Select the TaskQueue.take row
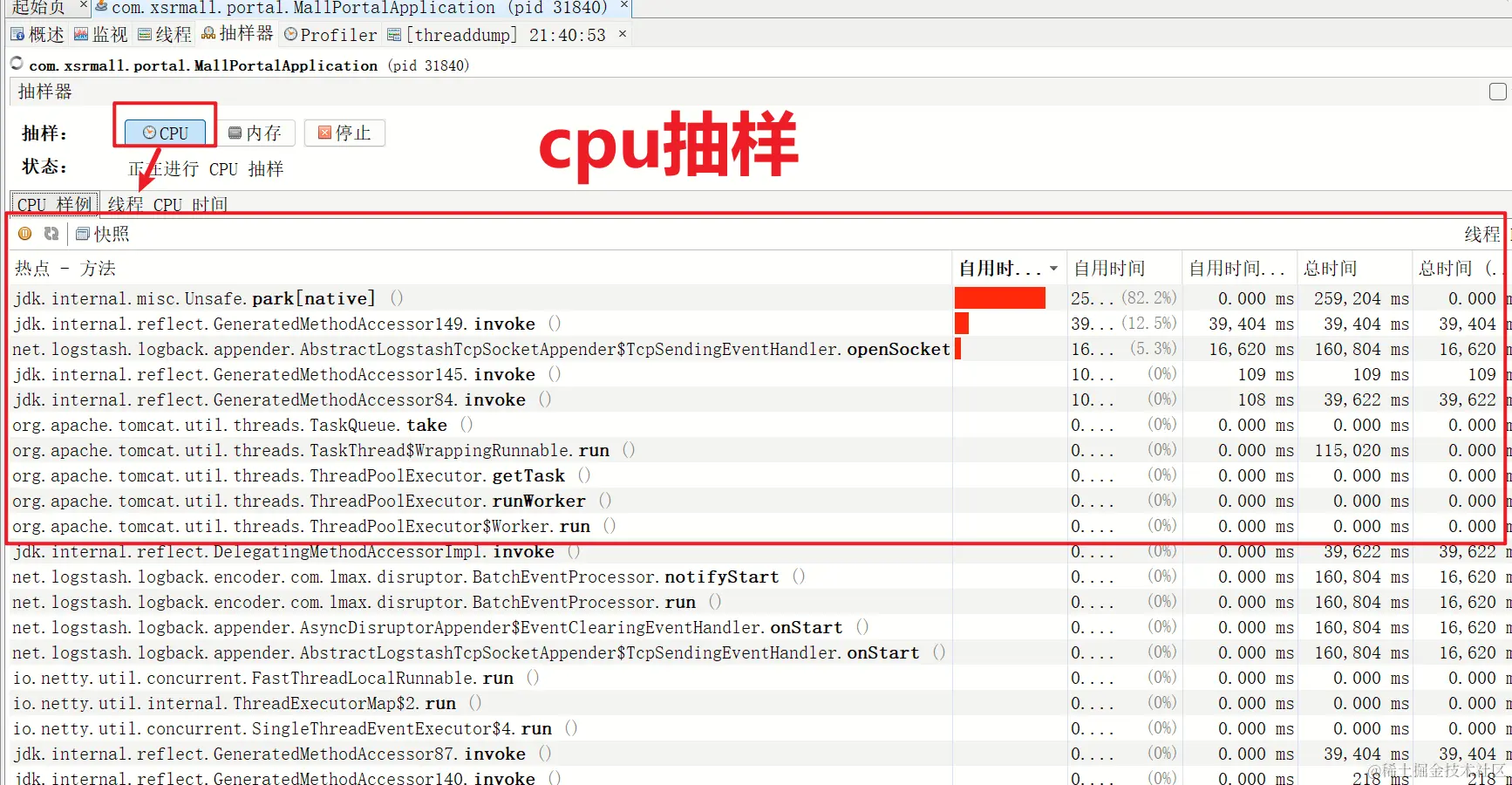 [x=759, y=425]
